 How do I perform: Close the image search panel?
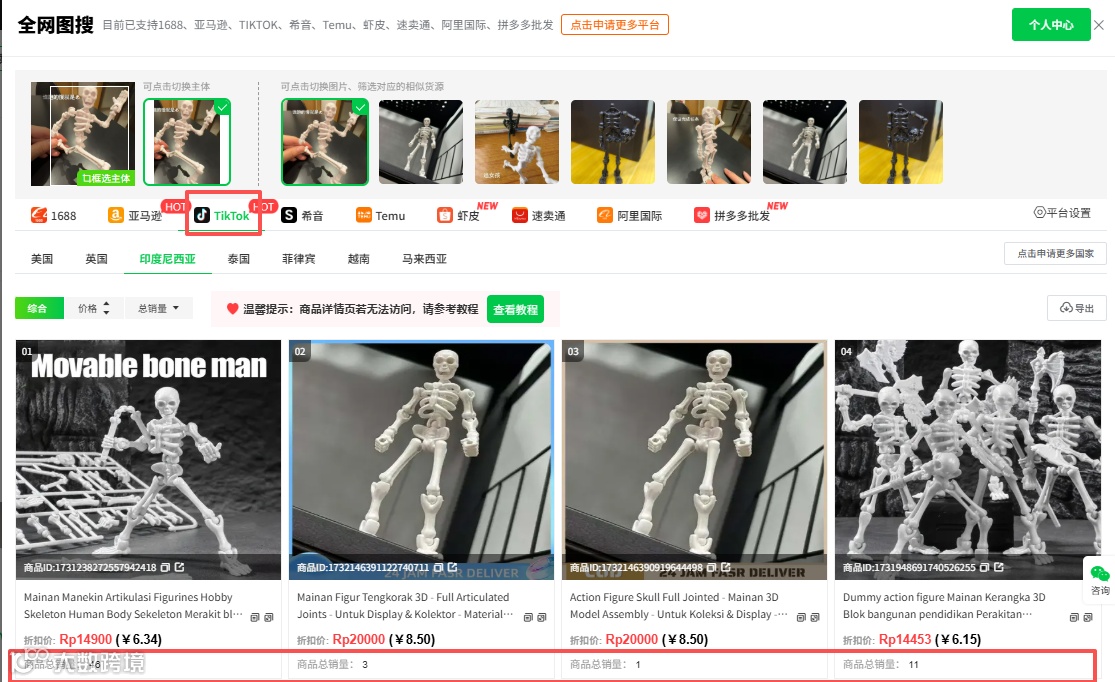pos(1099,25)
